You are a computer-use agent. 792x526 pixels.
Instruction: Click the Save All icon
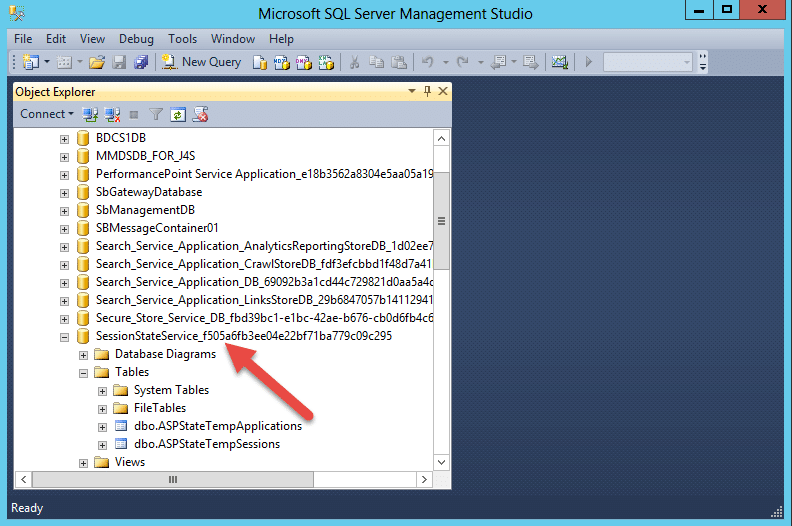(x=141, y=62)
